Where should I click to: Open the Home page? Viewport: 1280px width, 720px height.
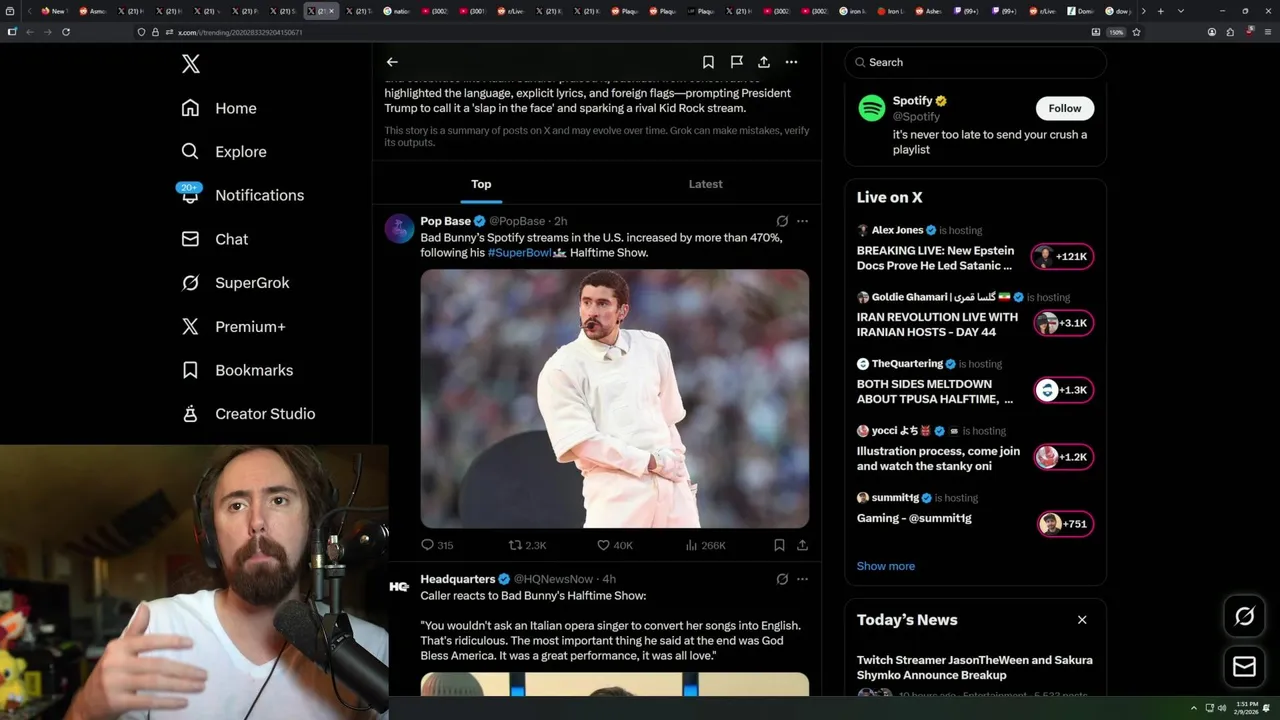[219, 108]
